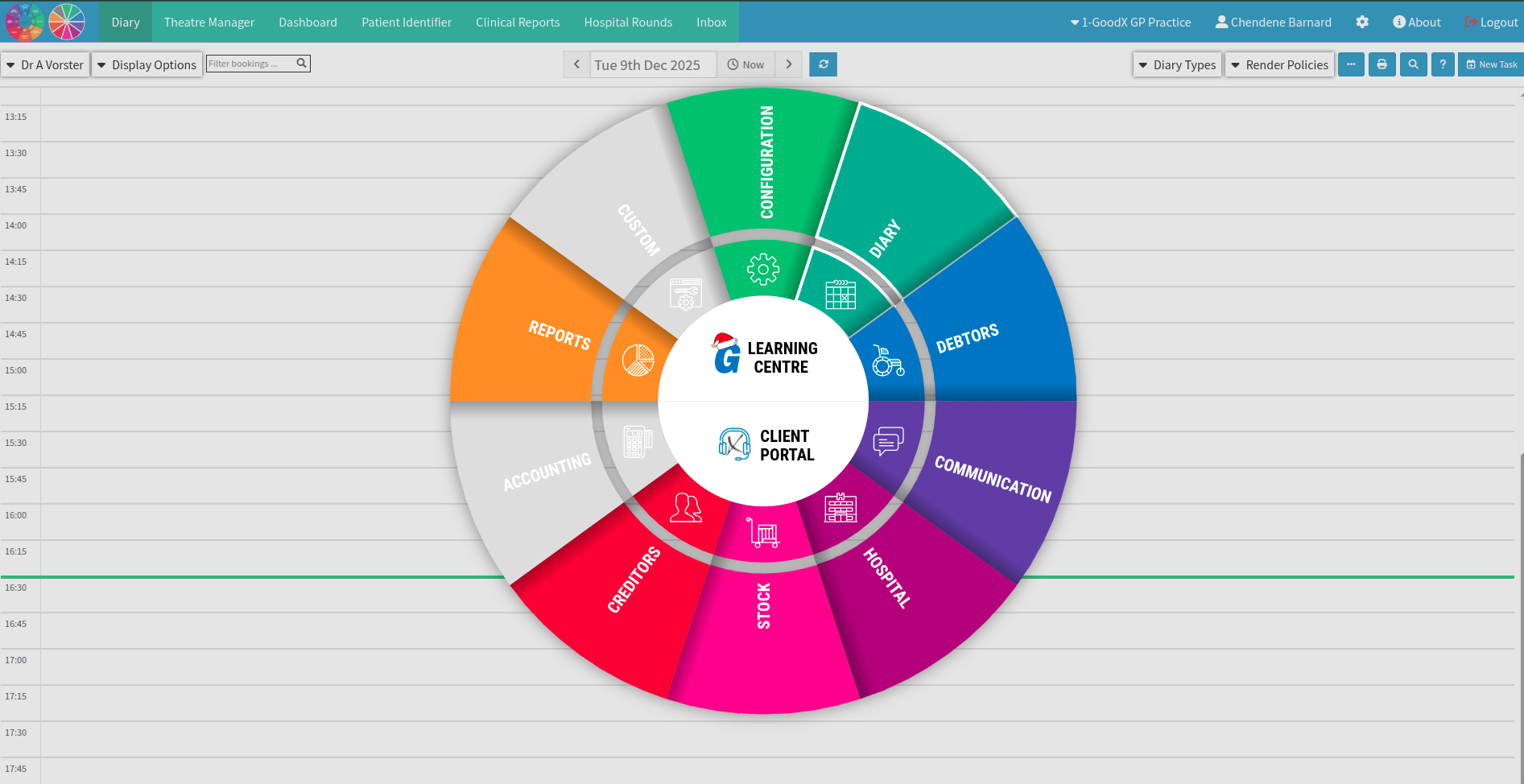Open the Dashboard tab
The image size is (1524, 784).
point(308,22)
